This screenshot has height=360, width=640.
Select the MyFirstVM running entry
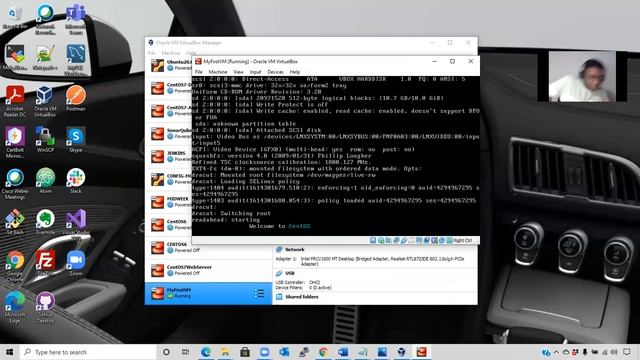209,293
